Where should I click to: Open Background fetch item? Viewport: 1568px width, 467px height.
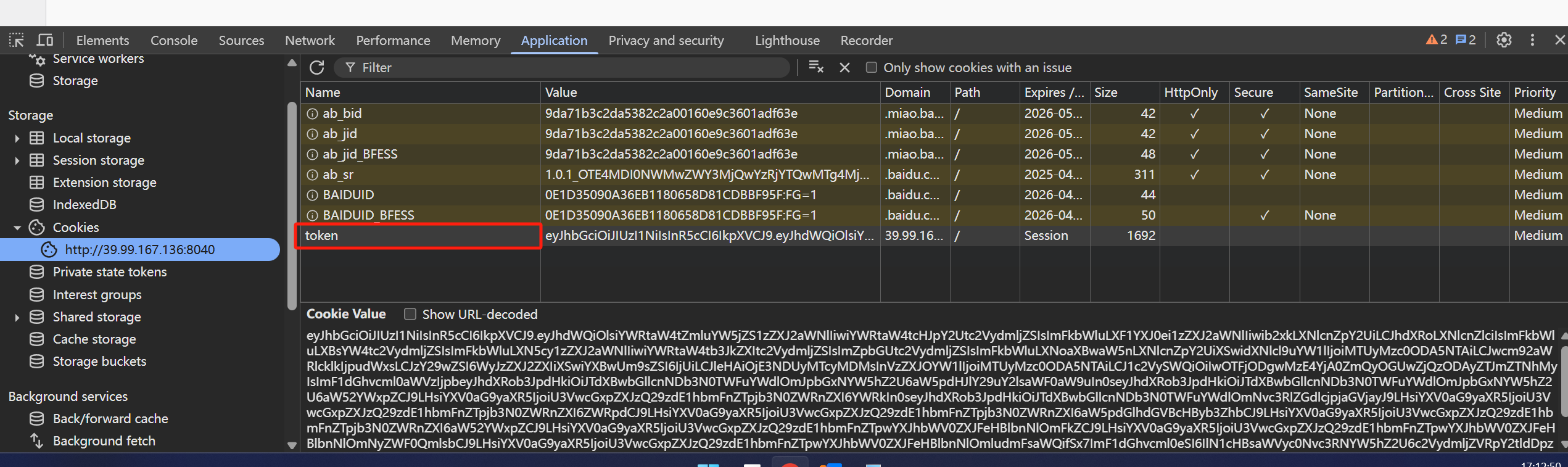(104, 441)
